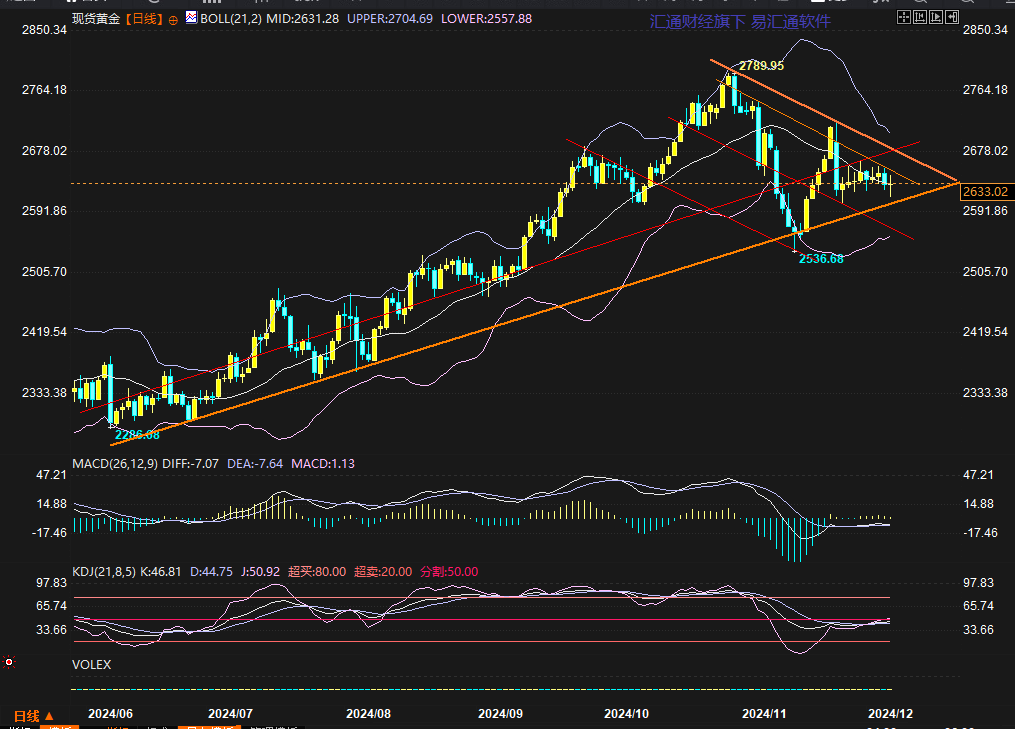
Task: Click the 2633.02 current price tag
Action: tap(984, 191)
